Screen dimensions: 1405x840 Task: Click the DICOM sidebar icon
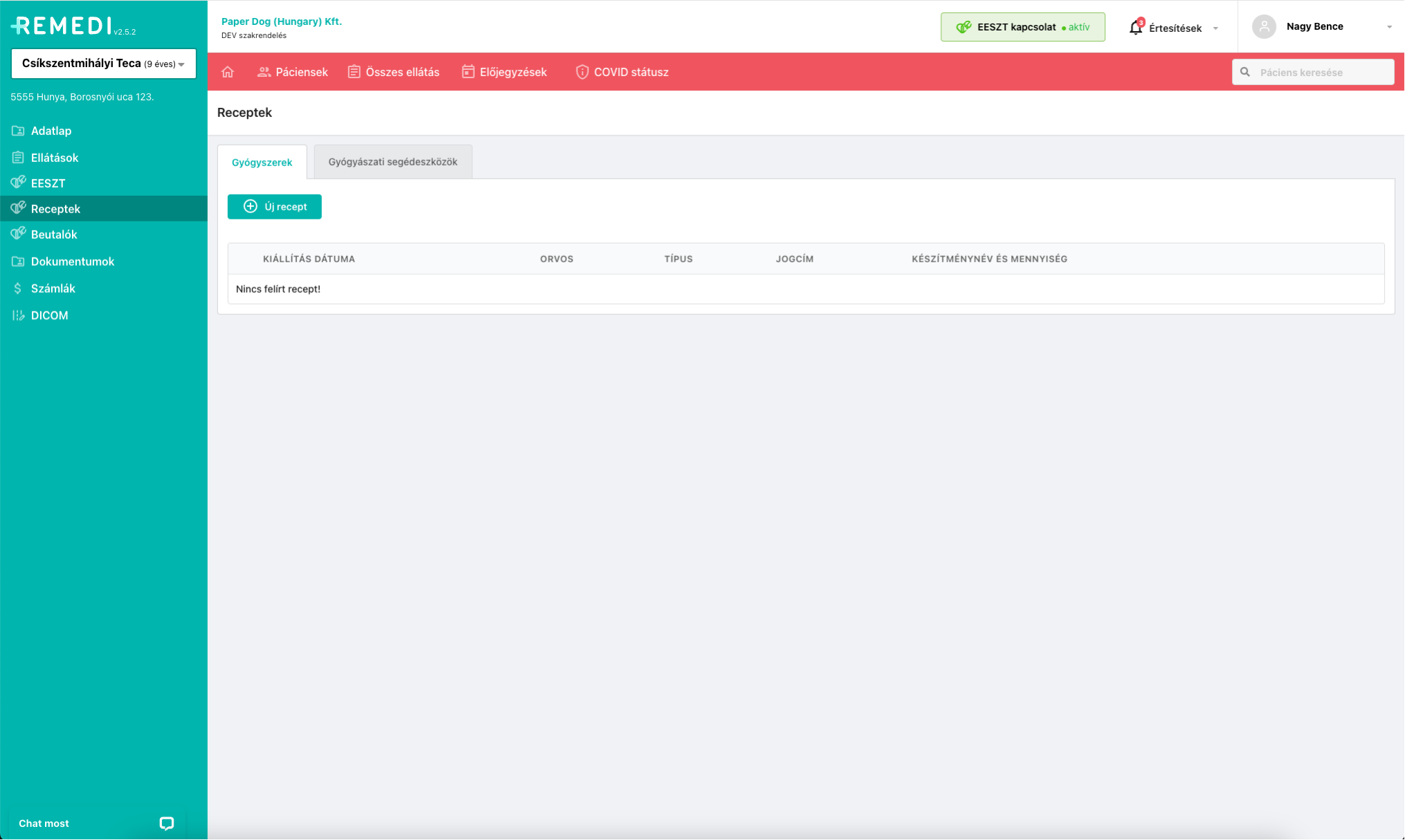(18, 316)
